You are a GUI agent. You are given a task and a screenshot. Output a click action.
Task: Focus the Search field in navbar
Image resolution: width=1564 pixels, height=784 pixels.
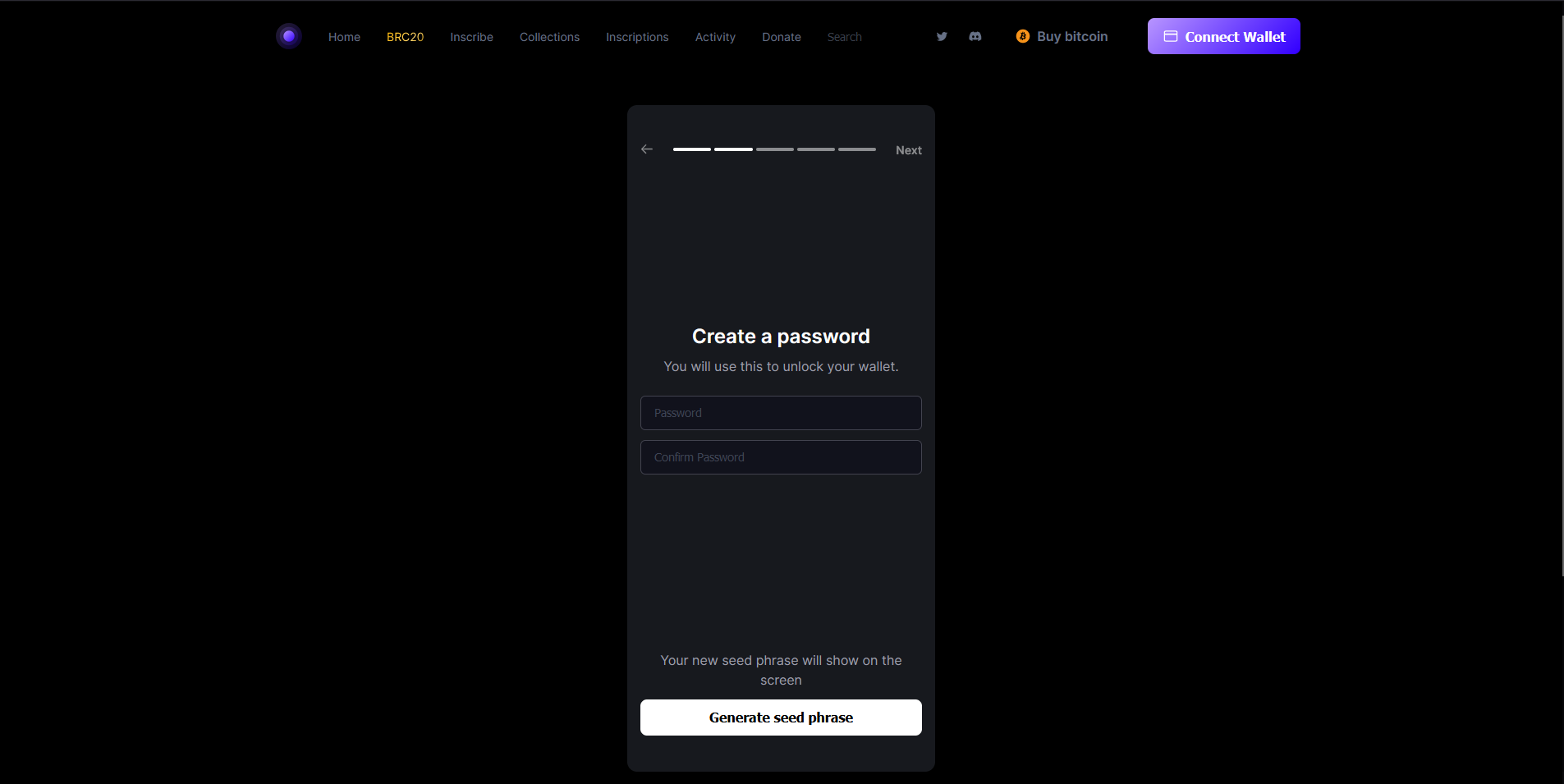(x=862, y=37)
